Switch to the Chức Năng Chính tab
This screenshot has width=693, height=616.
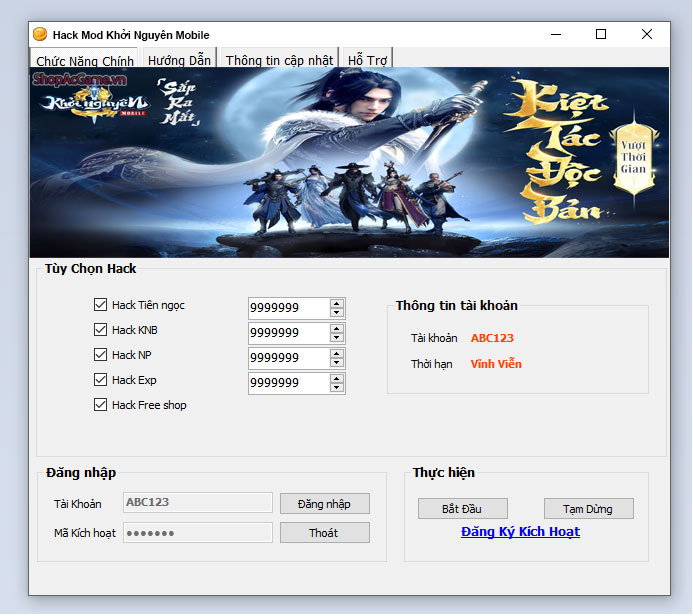(84, 59)
